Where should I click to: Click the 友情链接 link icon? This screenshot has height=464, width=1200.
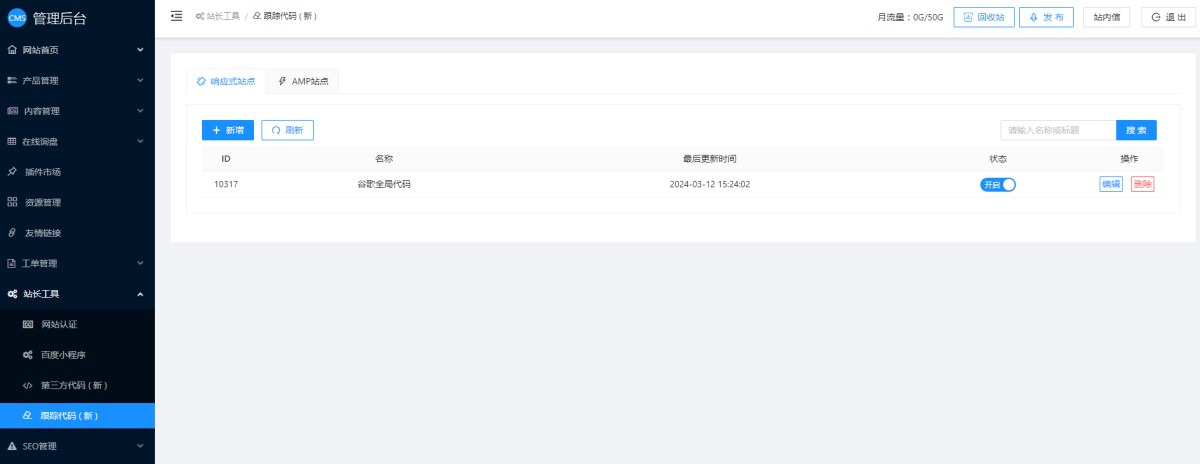12,233
